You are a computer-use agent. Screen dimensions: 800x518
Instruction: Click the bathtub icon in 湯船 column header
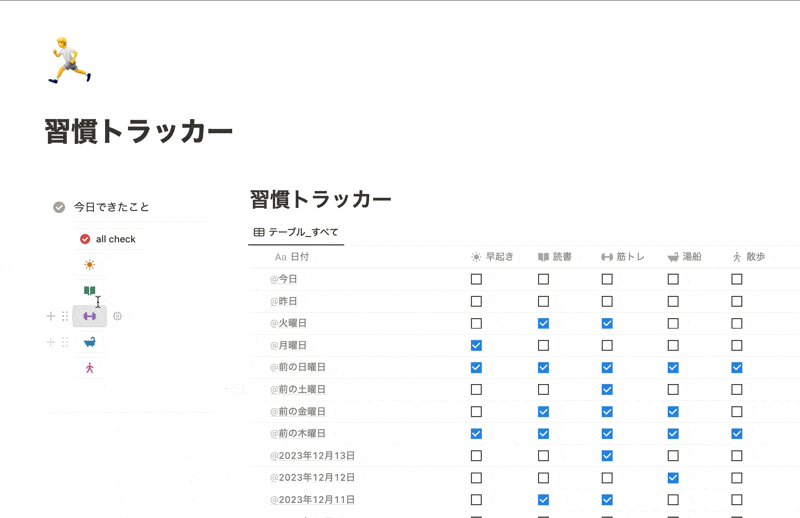point(673,257)
